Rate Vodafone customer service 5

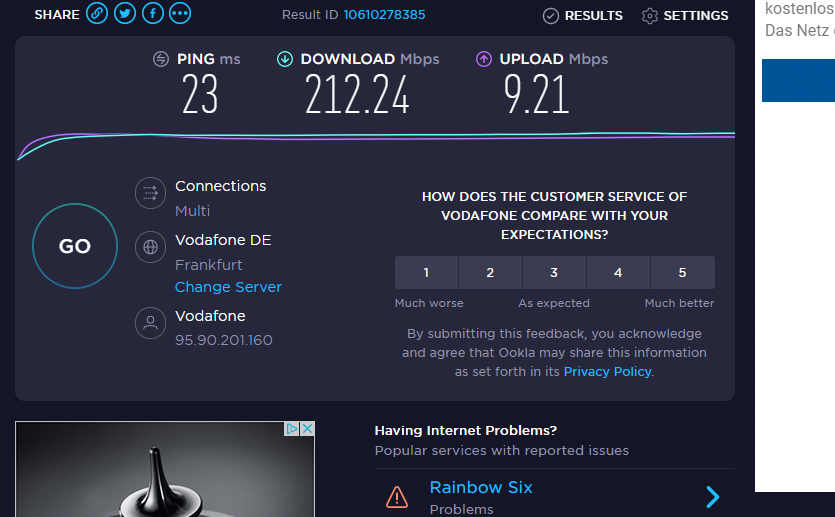(683, 273)
